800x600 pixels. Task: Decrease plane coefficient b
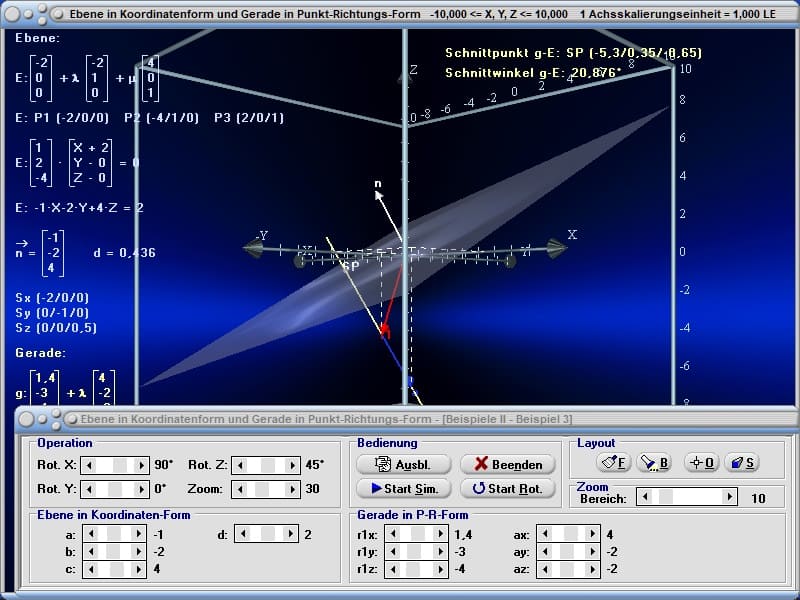coord(91,551)
